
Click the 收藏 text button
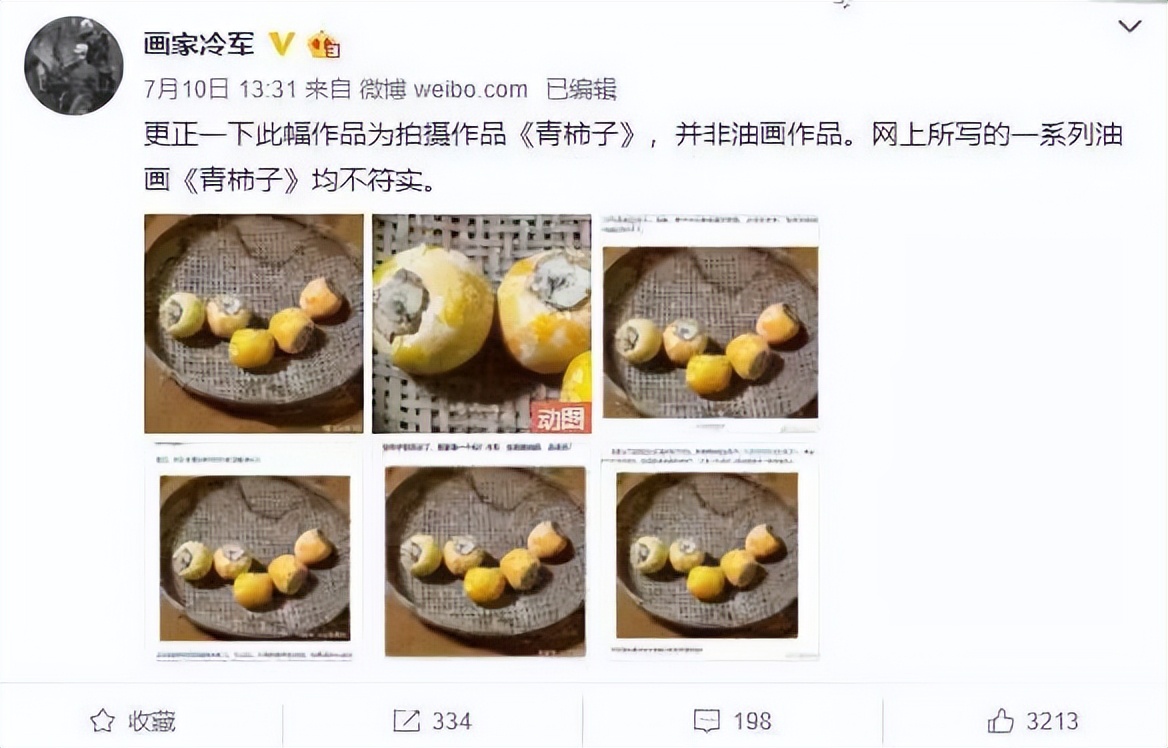[152, 721]
